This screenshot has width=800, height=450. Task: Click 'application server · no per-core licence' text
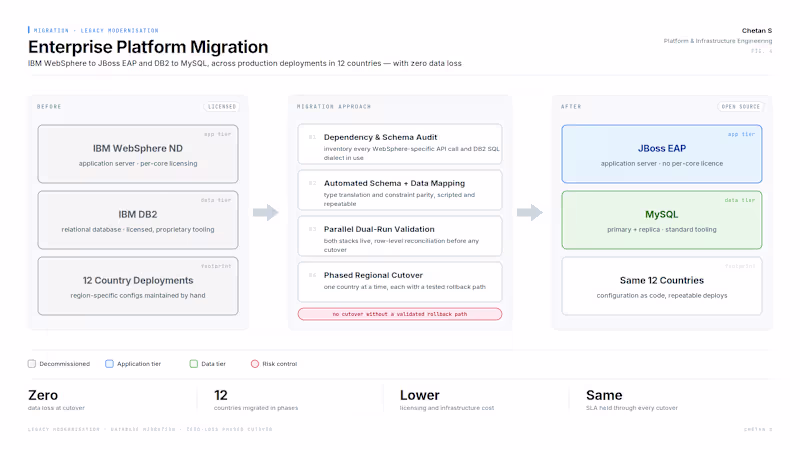point(662,164)
